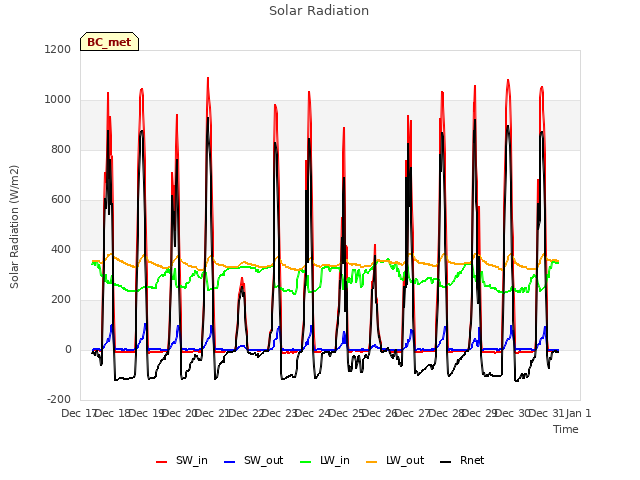Image resolution: width=640 pixels, height=480 pixels.
Task: Click the Solar Radiation (W/m2) y-axis title
Action: tap(14, 227)
